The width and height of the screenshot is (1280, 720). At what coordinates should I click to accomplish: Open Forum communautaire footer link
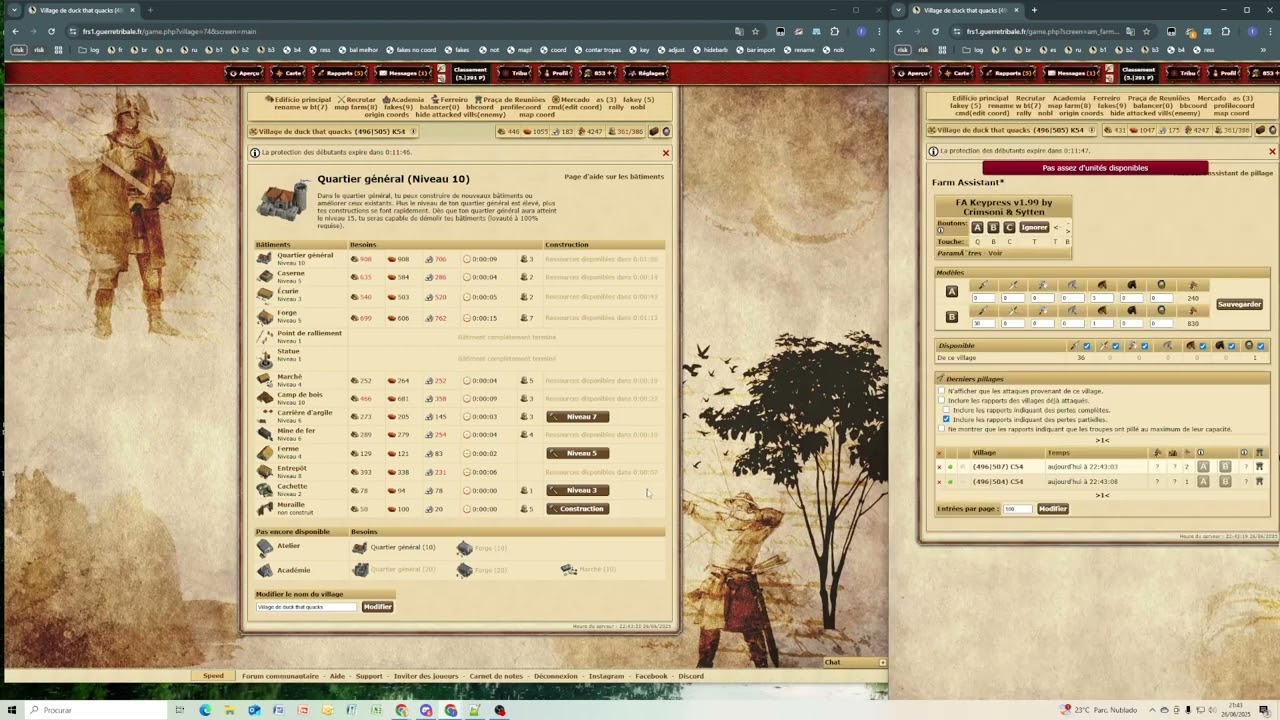280,676
